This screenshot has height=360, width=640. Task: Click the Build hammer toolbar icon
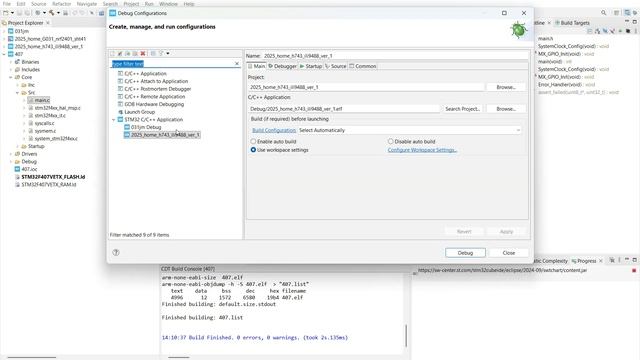coord(51,13)
